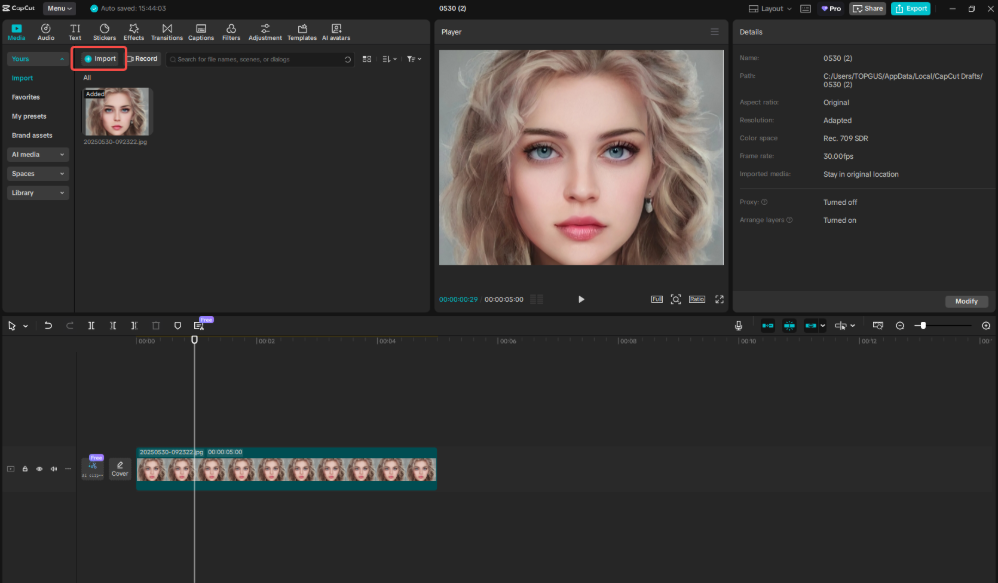
Task: Open Favorites in the sidebar
Action: [x=25, y=97]
